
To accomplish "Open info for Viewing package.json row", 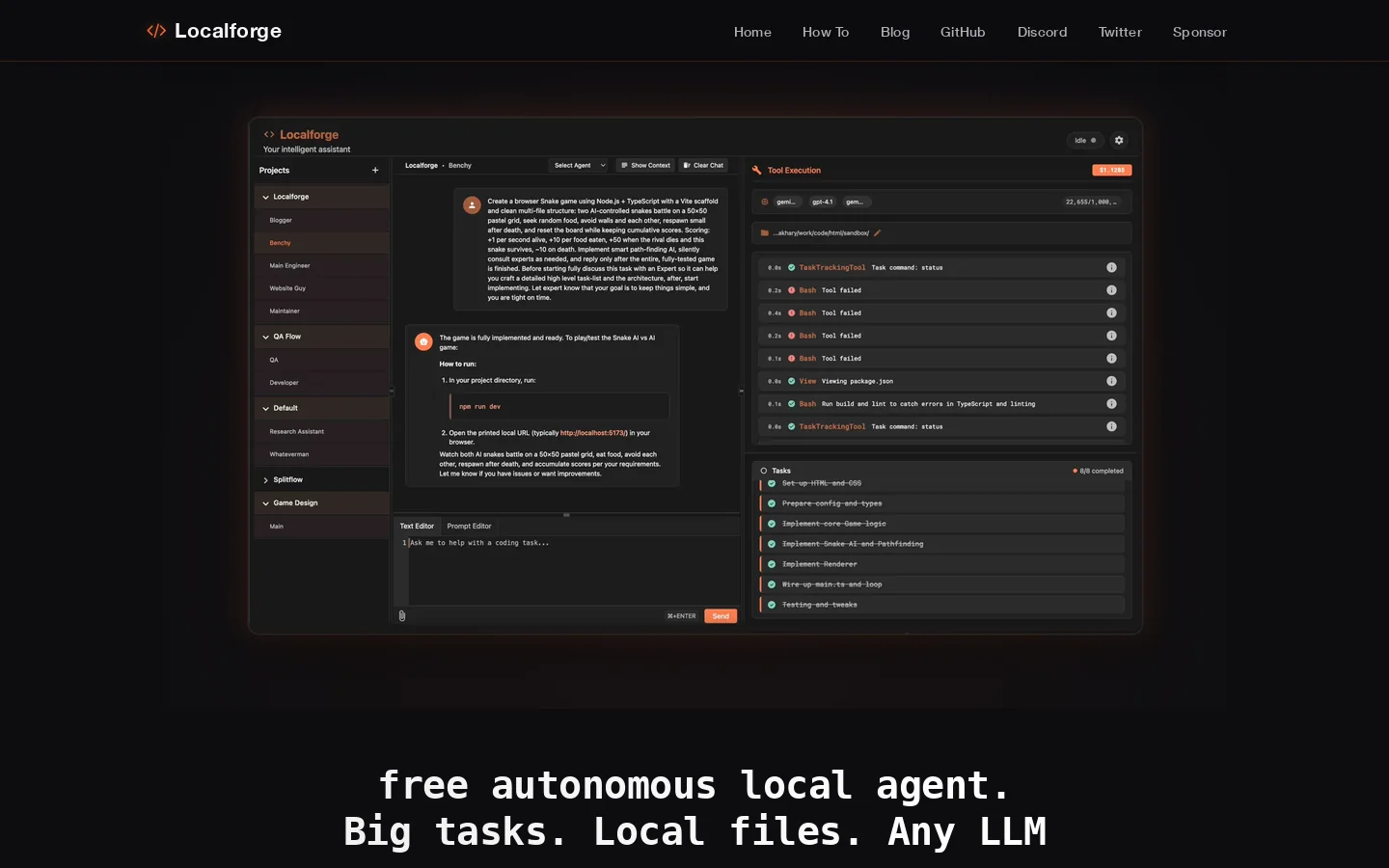I will tap(1111, 381).
